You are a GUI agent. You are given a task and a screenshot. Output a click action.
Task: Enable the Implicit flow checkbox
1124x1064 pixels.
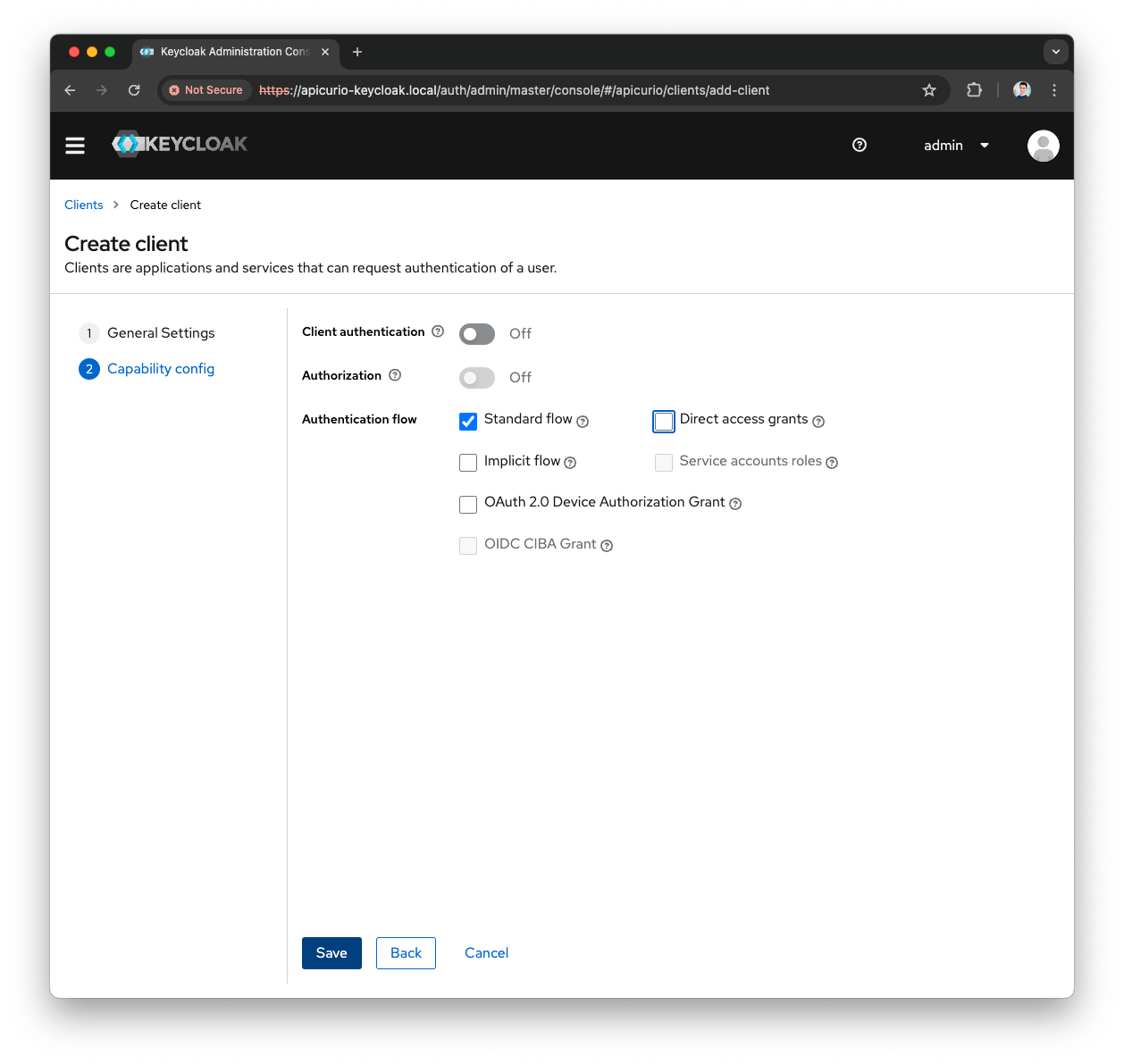[468, 463]
